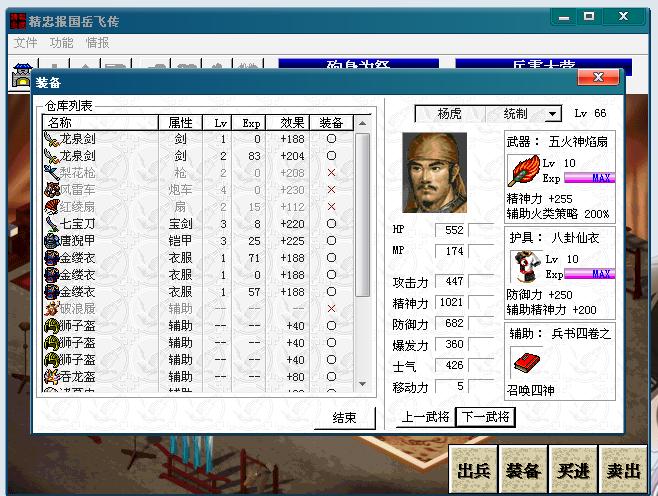Close the 装备 dialog
This screenshot has width=658, height=496.
(598, 77)
